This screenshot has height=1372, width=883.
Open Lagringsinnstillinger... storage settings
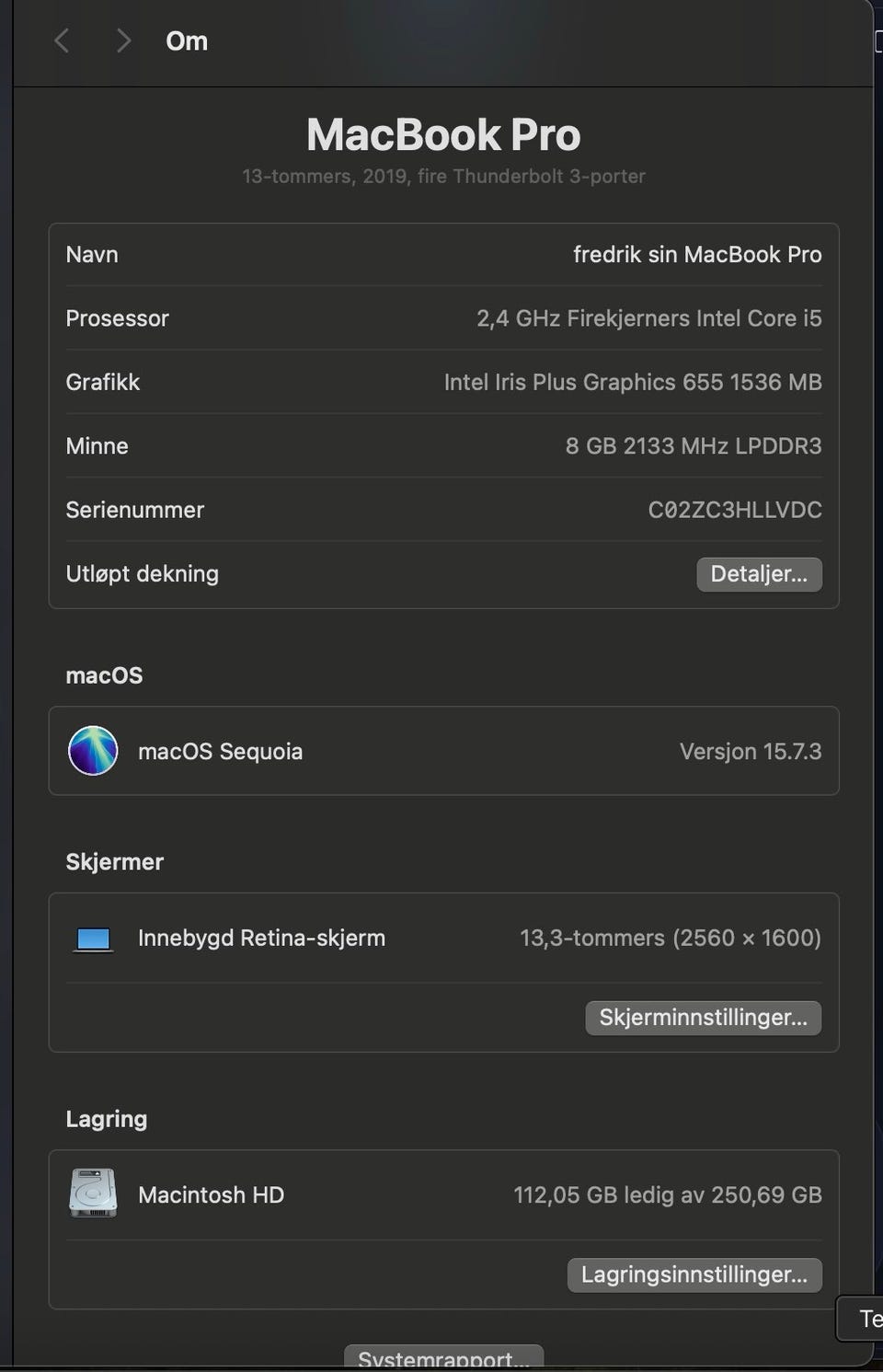pos(694,1274)
